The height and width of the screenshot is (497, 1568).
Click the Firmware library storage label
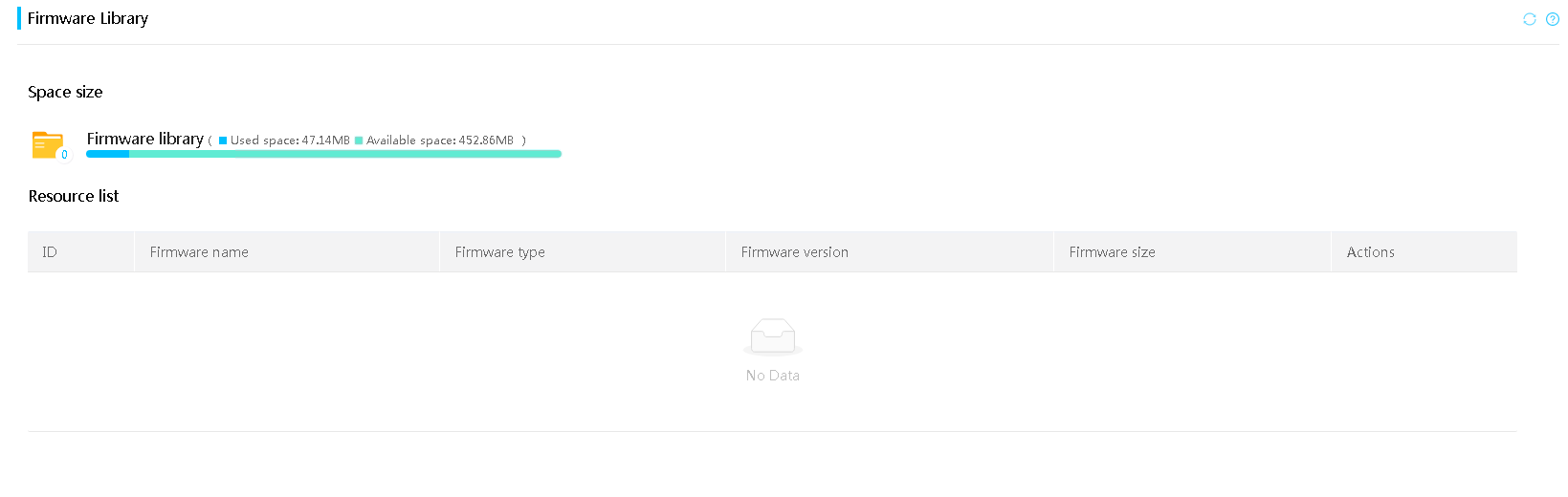click(x=145, y=140)
